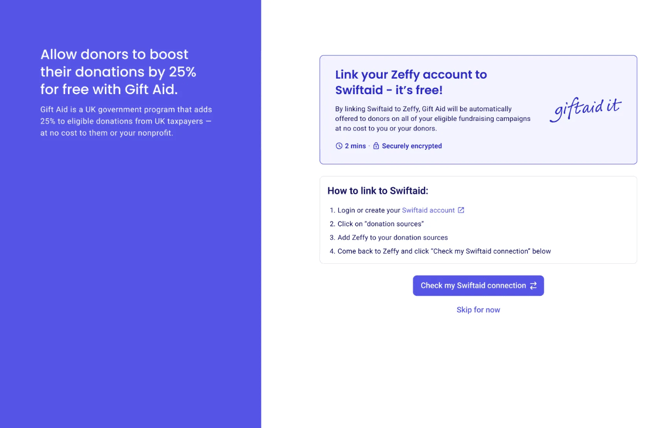The height and width of the screenshot is (428, 670).
Task: Click the Link your Zeffy account heading
Action: [411, 82]
